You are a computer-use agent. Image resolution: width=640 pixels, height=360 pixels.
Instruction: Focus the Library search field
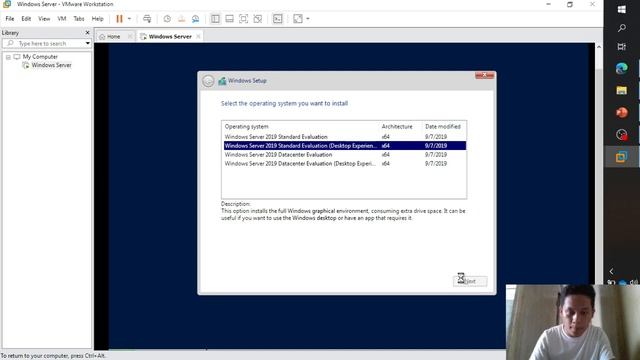pyautogui.click(x=43, y=43)
